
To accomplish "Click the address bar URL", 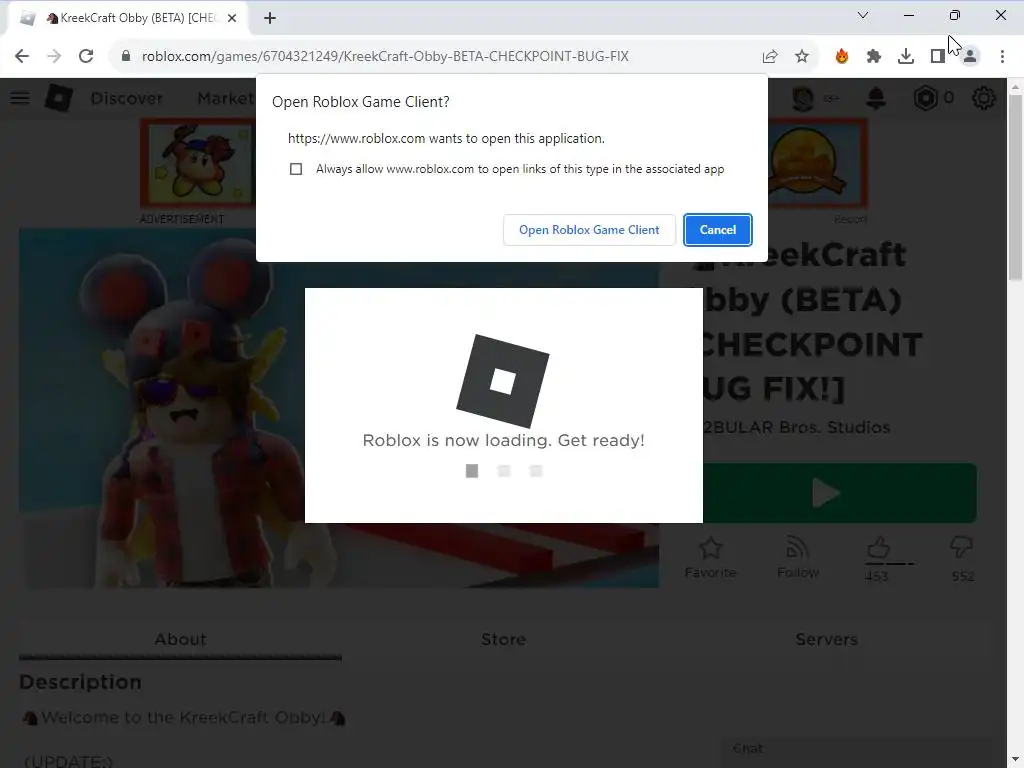I will pos(385,56).
